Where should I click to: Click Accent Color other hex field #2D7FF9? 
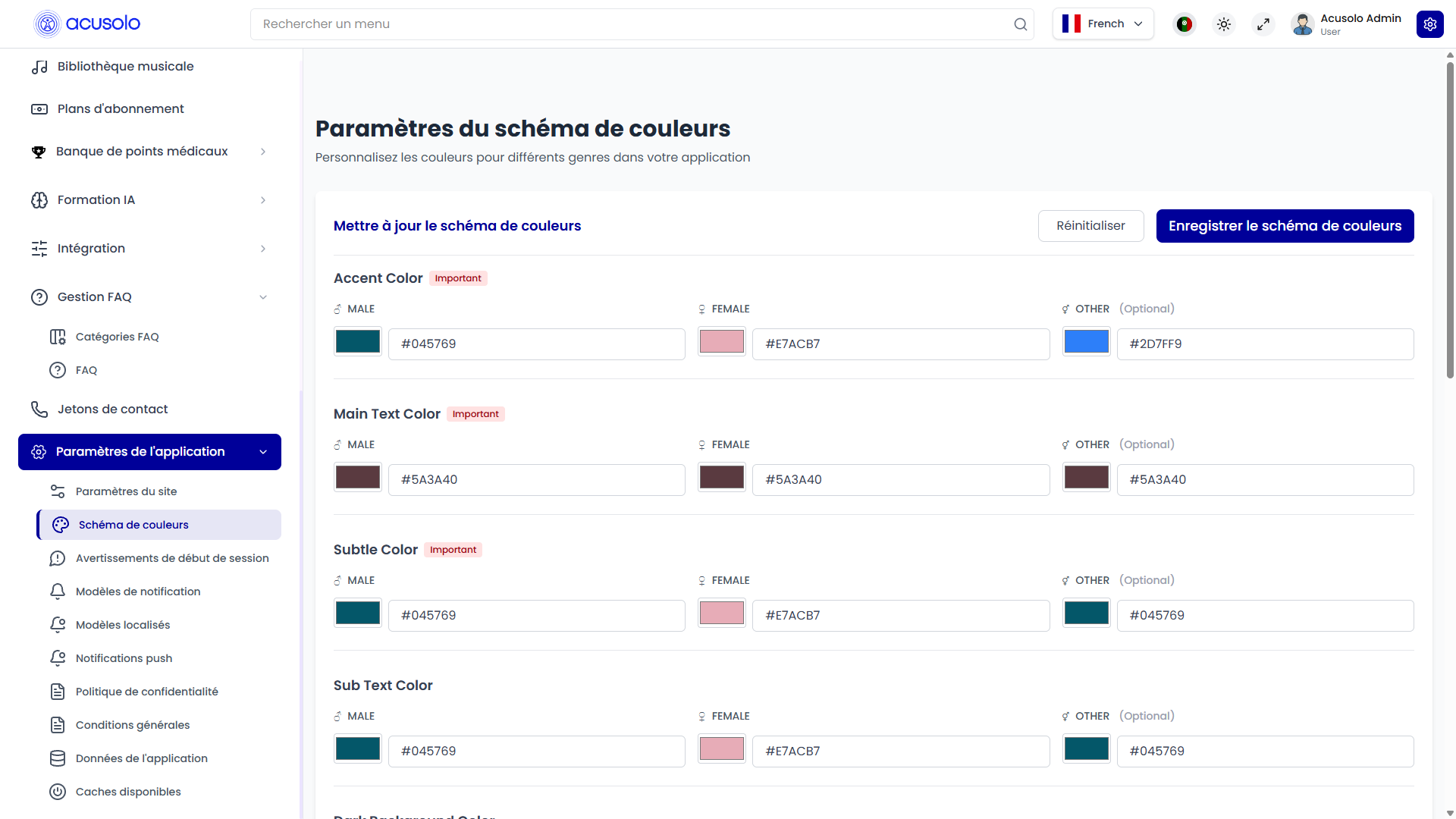[1265, 344]
